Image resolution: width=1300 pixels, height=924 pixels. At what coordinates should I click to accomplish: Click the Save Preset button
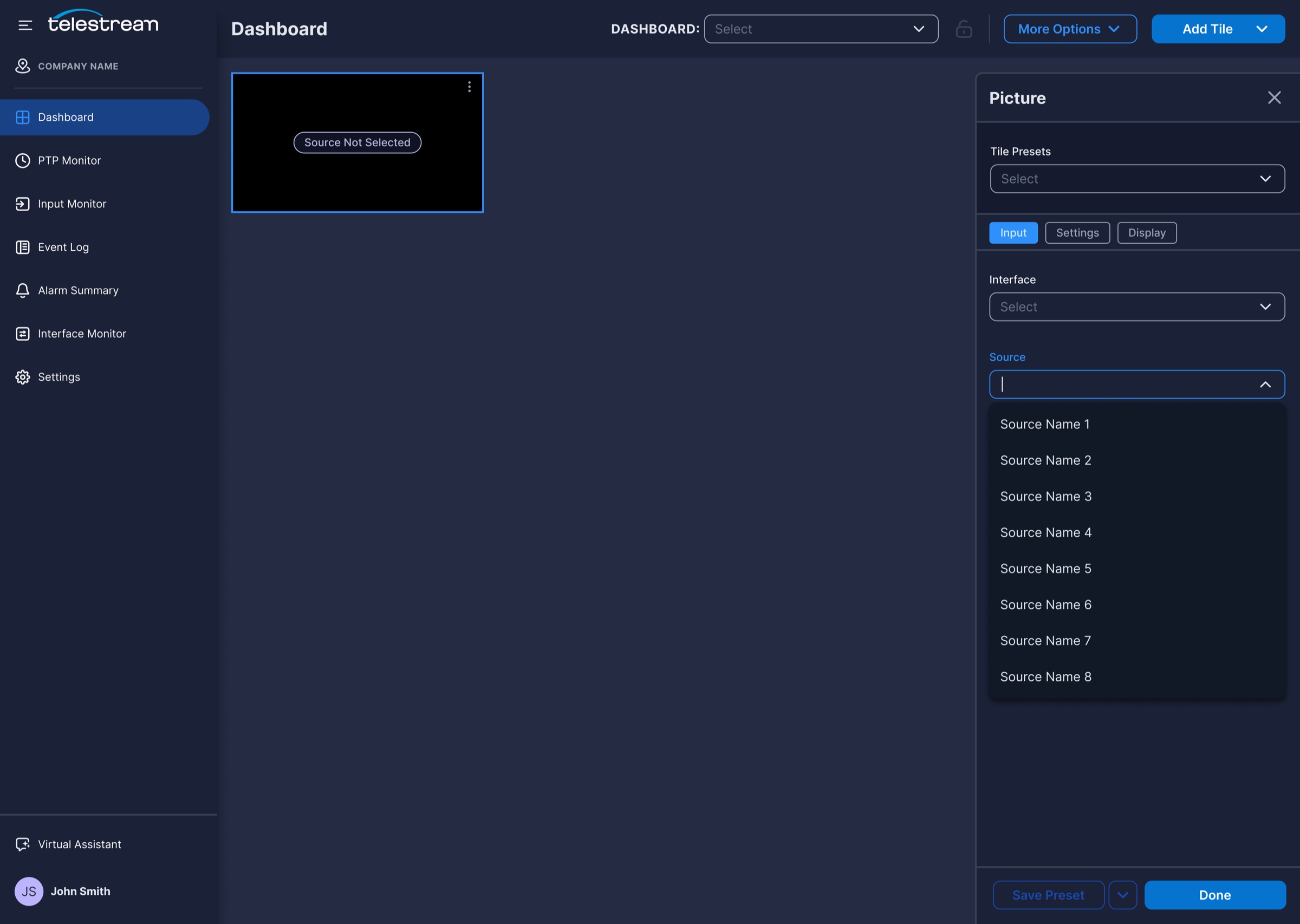[x=1048, y=895]
